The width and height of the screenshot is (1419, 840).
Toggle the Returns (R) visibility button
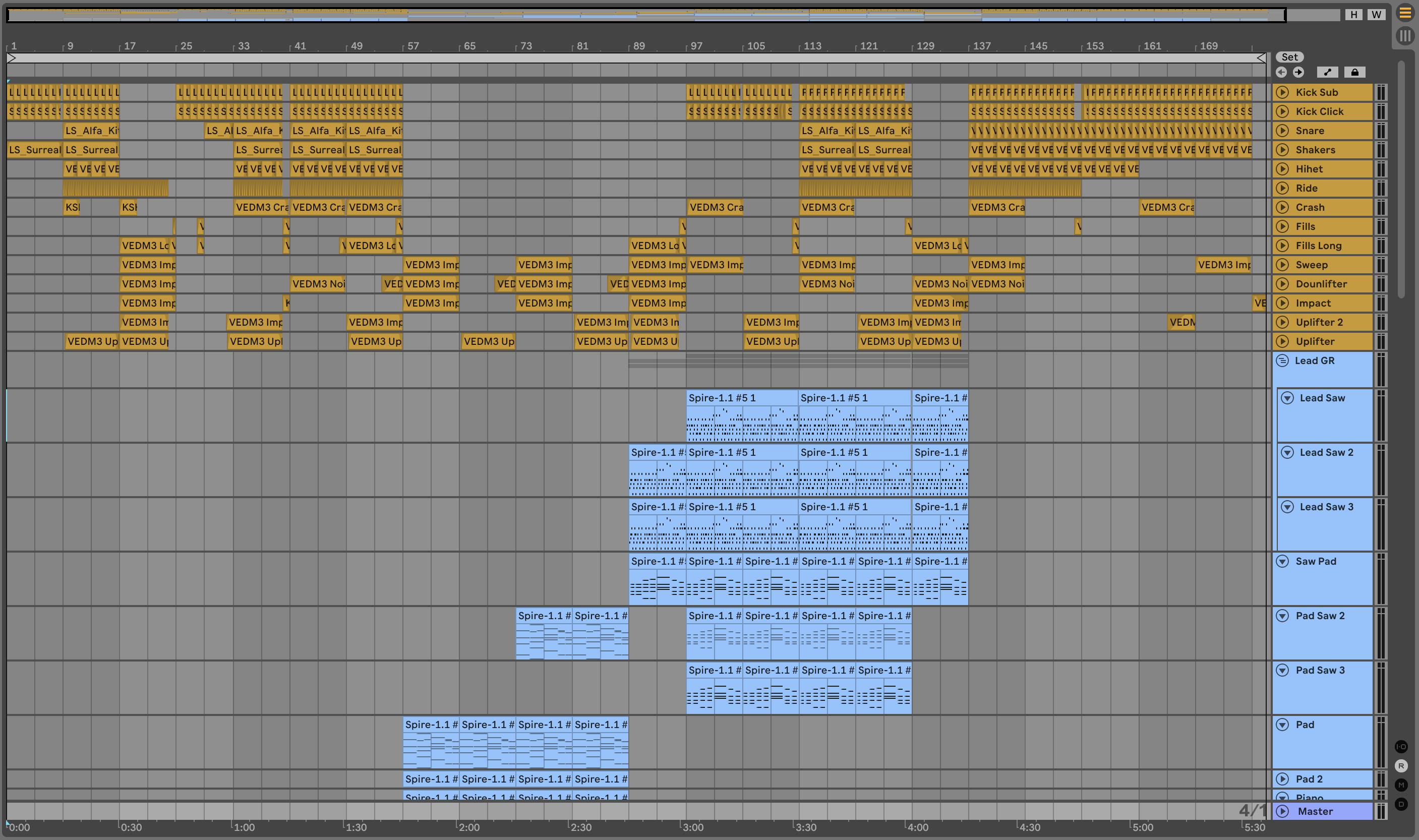tap(1401, 766)
